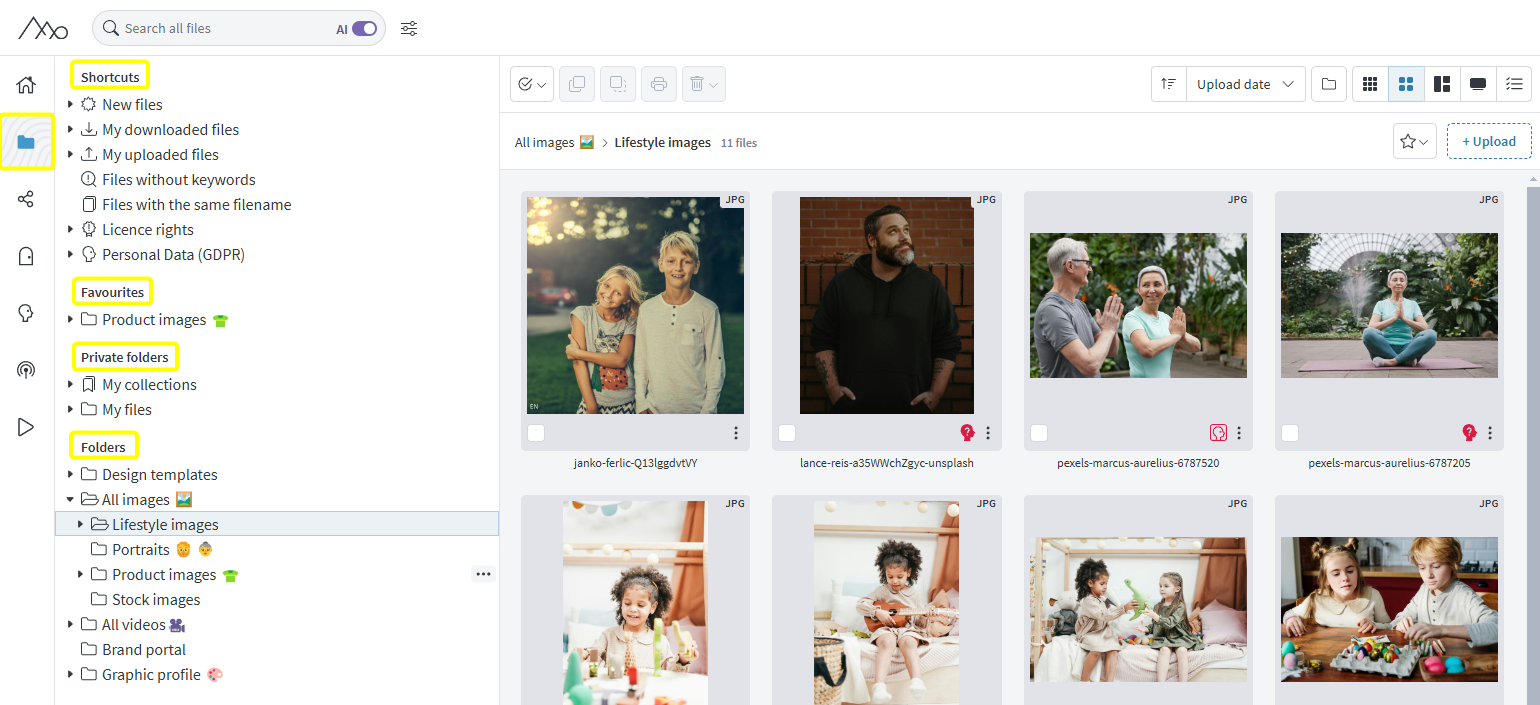Click filename pexels-marcus-aurelius-6787520
1540x705 pixels.
pos(1138,463)
